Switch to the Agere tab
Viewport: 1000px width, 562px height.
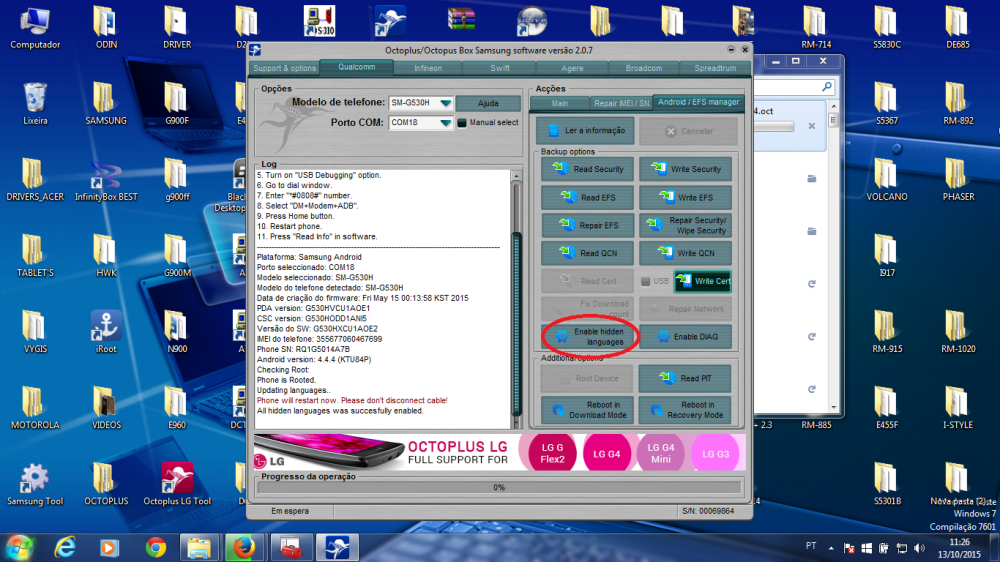click(572, 68)
